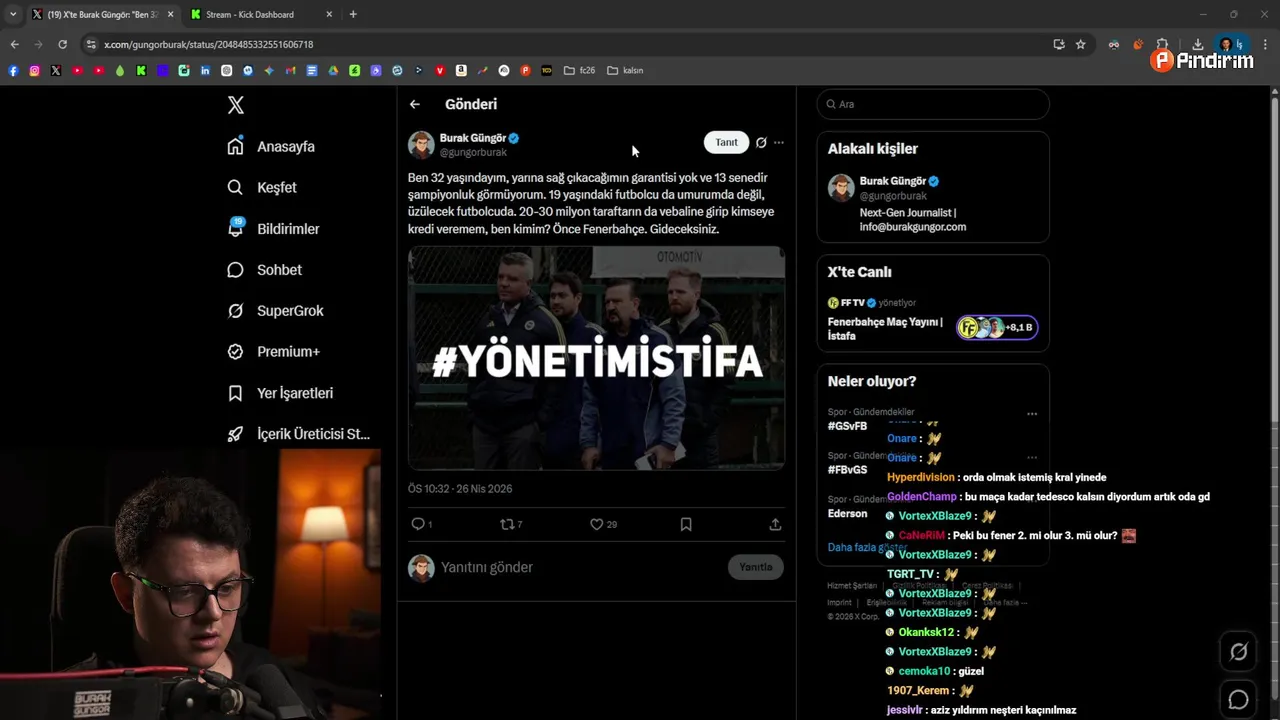This screenshot has width=1280, height=720.
Task: Open Chrome three-dot menu
Action: (1266, 44)
